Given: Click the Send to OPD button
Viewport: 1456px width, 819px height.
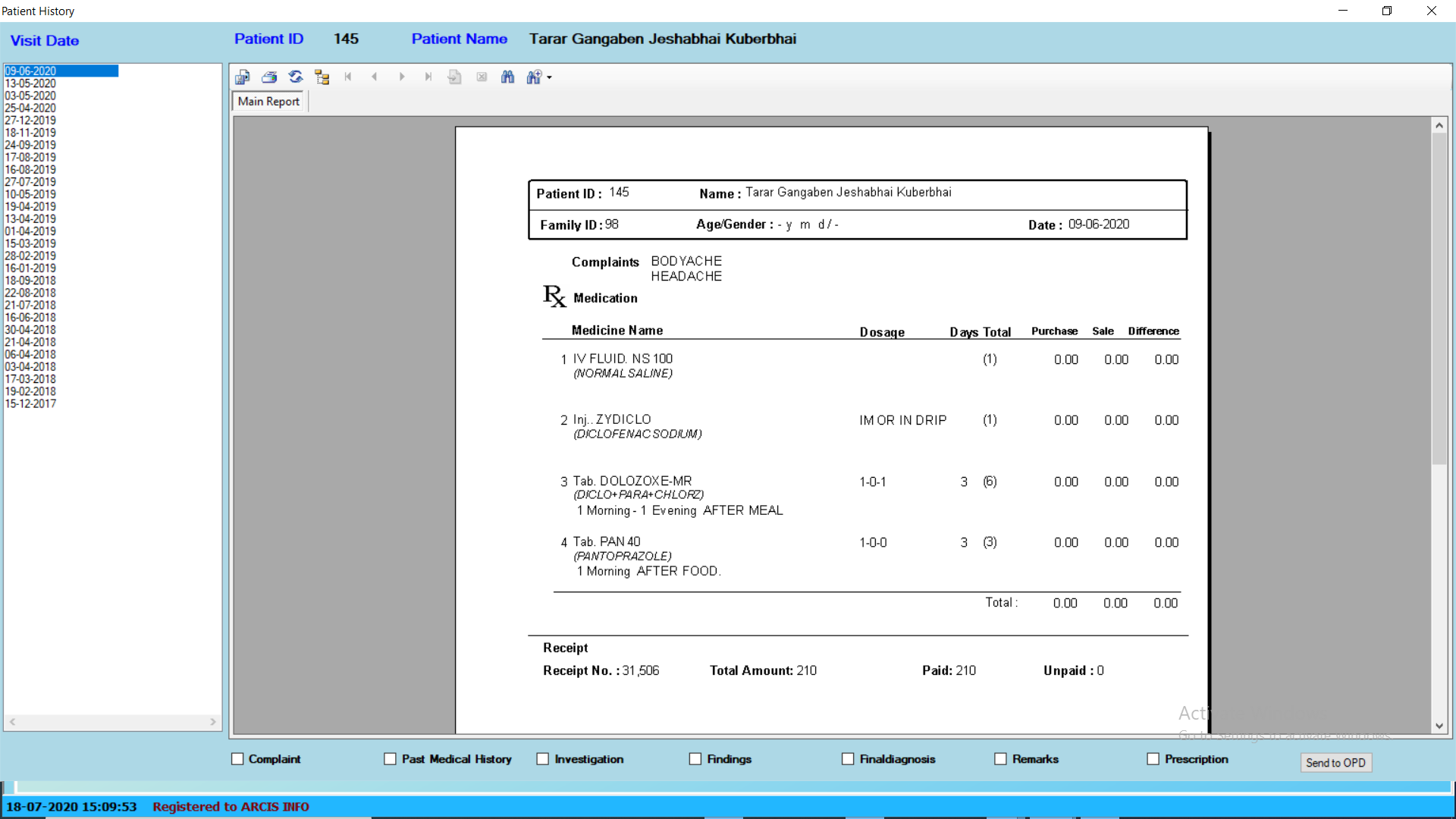Looking at the screenshot, I should pos(1336,763).
